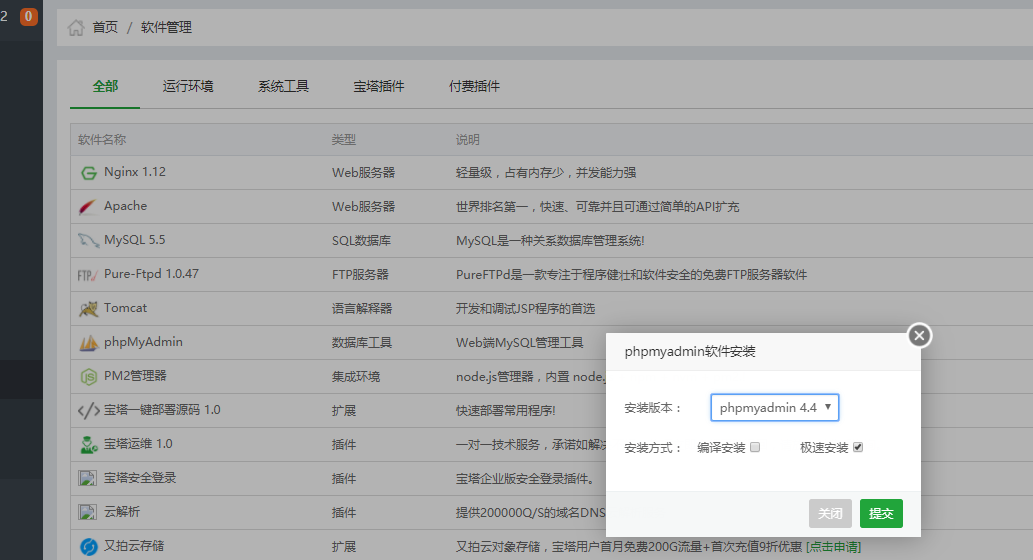The image size is (1033, 560).
Task: Click the phpMyAdmin sailboat icon
Action: tap(88, 343)
